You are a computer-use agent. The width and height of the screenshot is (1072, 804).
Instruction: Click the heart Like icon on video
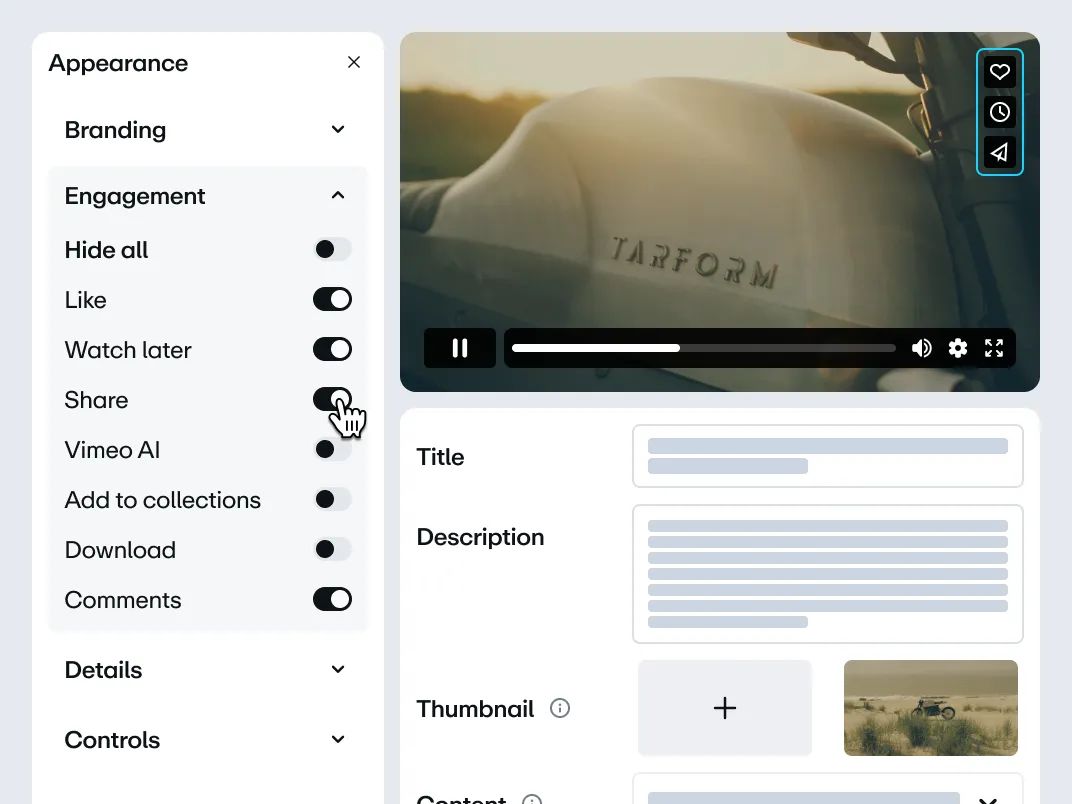(999, 72)
